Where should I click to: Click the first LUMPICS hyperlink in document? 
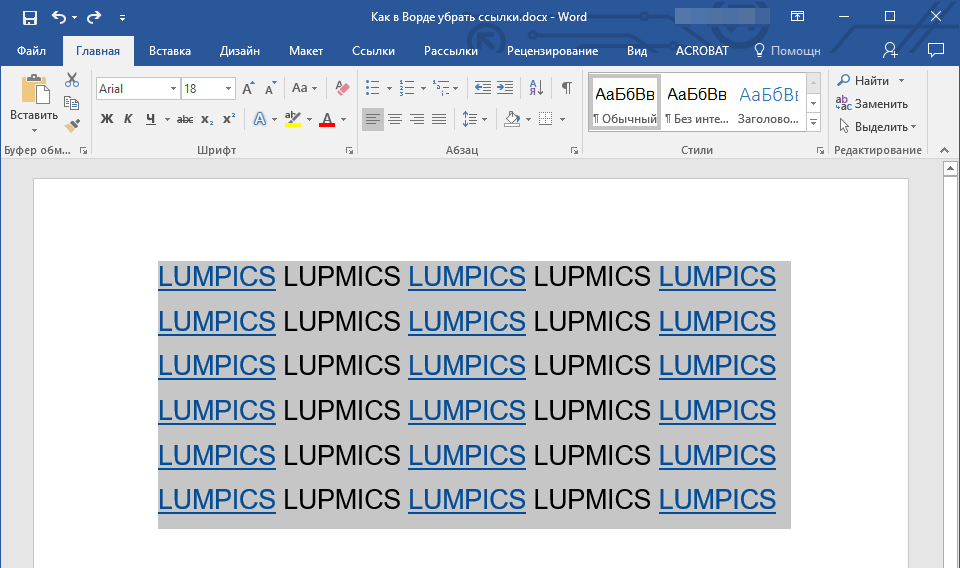click(x=216, y=276)
